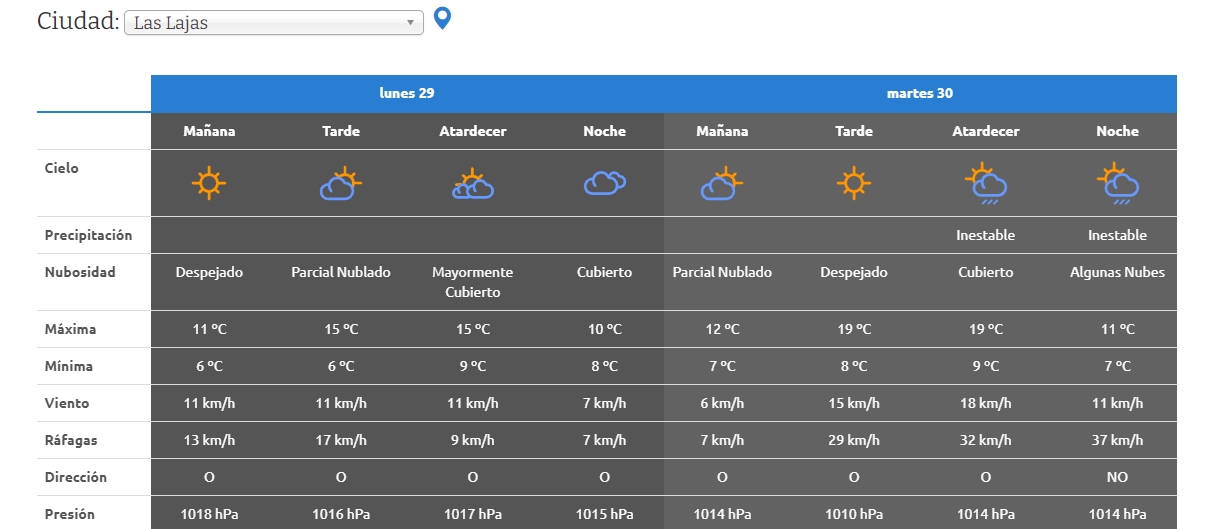Click rain shower icon for martes Atardecer
Screen dimensions: 1229x529
985,184
